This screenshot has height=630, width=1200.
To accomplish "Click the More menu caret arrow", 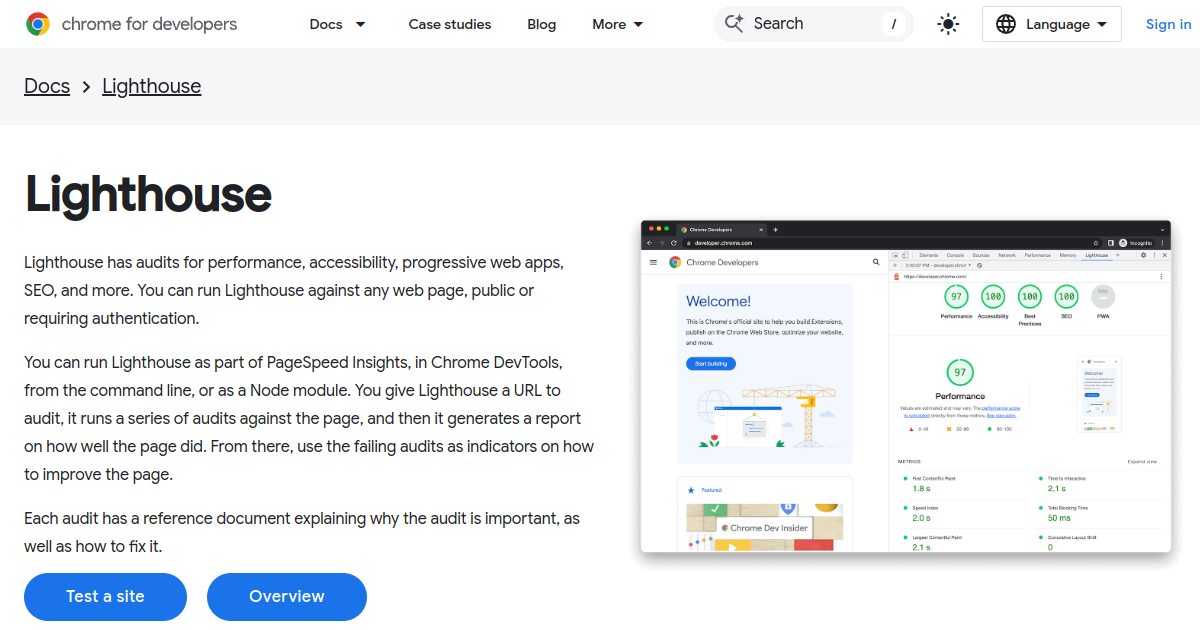I will click(639, 24).
